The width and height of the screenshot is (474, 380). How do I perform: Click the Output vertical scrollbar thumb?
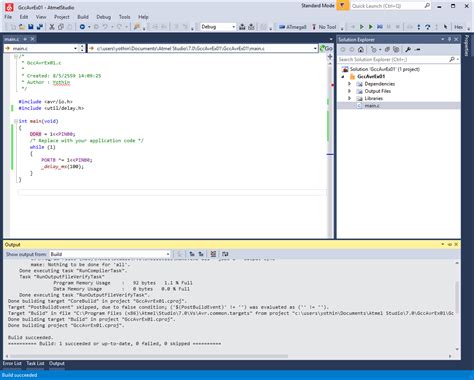457,297
